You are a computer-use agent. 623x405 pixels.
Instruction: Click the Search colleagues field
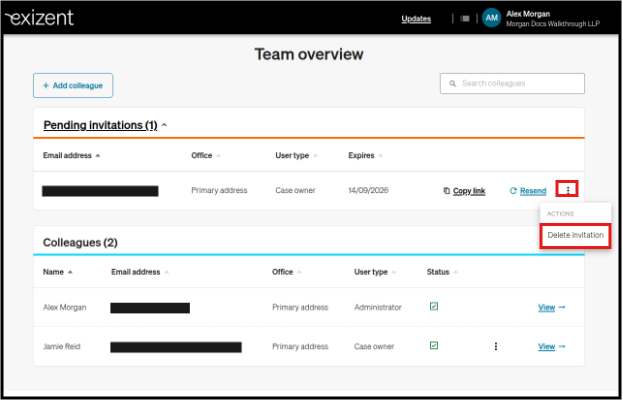pos(512,83)
